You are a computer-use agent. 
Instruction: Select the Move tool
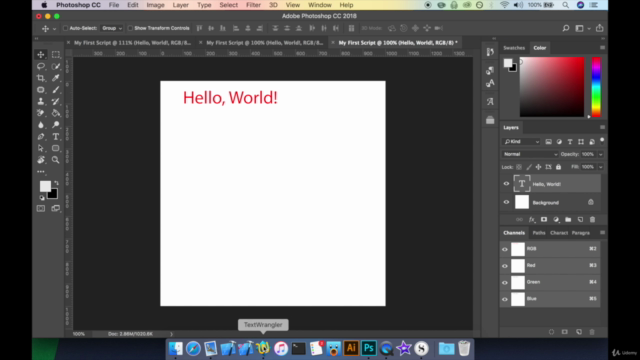41,54
